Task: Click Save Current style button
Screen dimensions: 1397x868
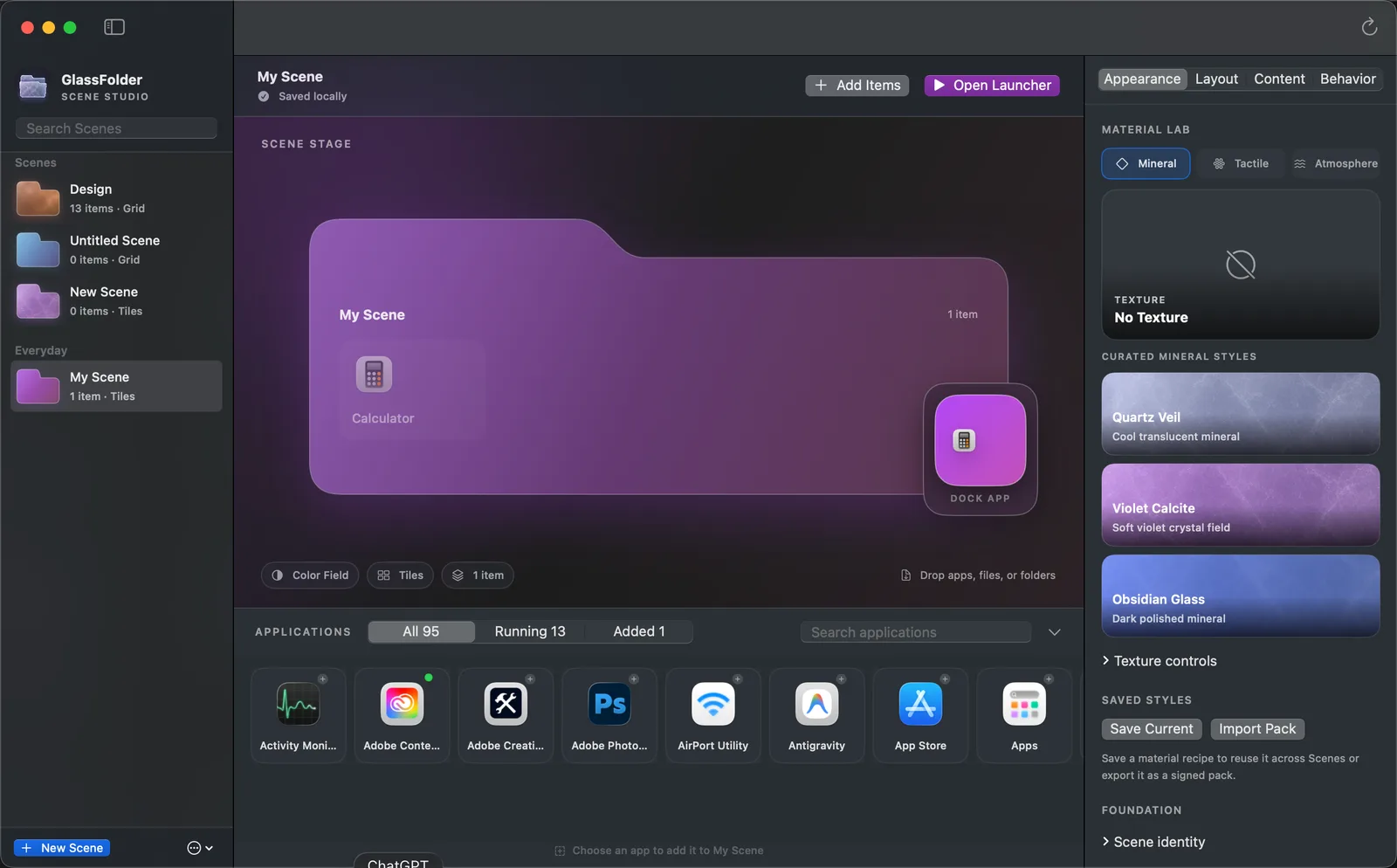Action: [1152, 729]
